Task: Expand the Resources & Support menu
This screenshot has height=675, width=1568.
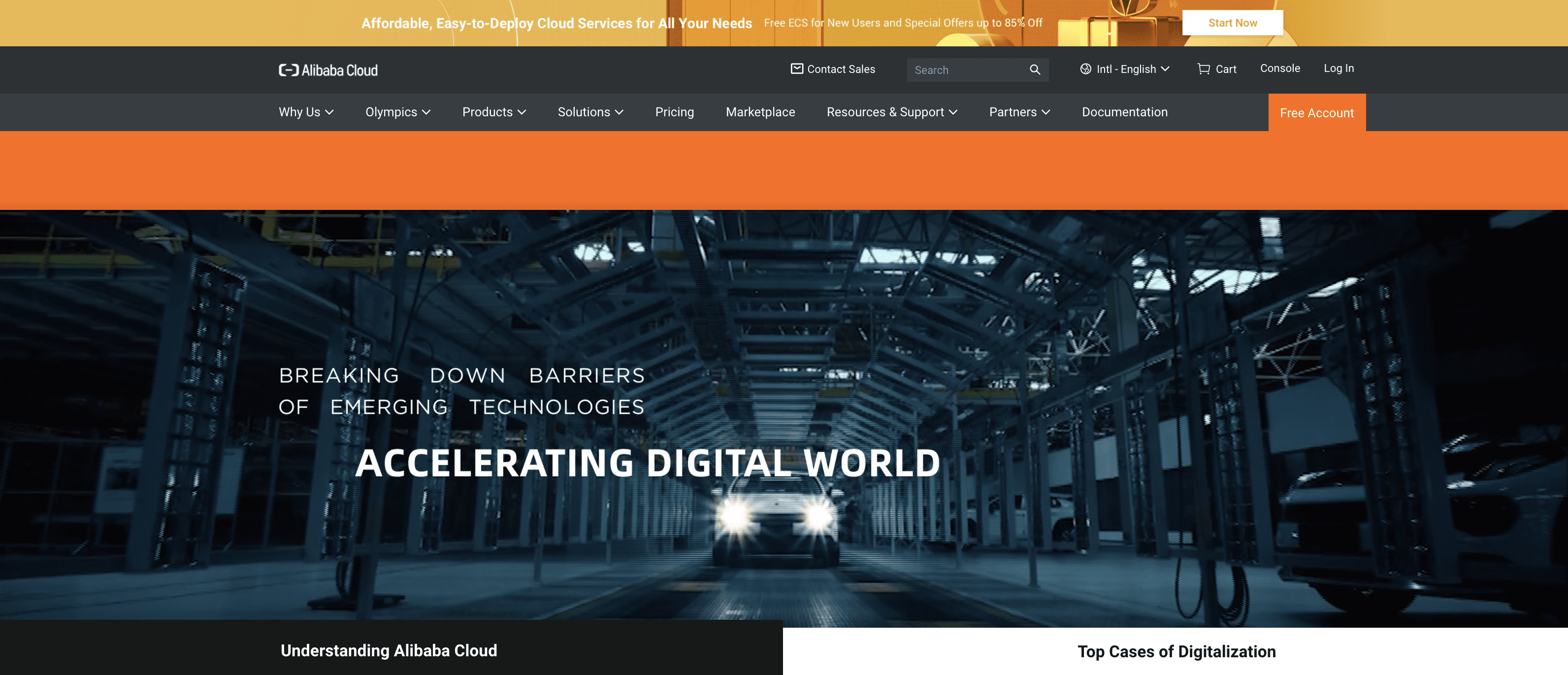Action: point(892,112)
